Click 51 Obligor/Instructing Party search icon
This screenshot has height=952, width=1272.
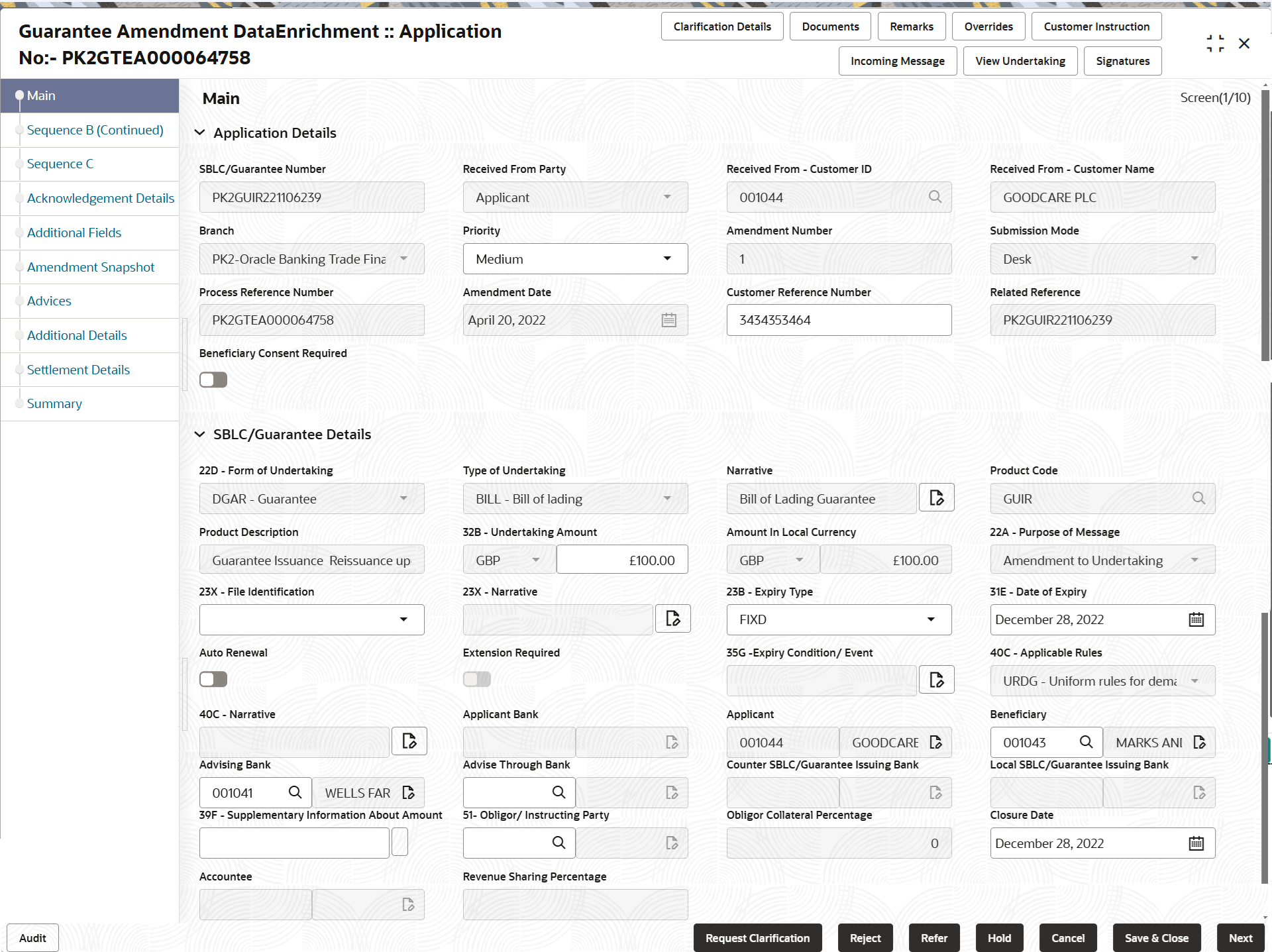point(558,843)
